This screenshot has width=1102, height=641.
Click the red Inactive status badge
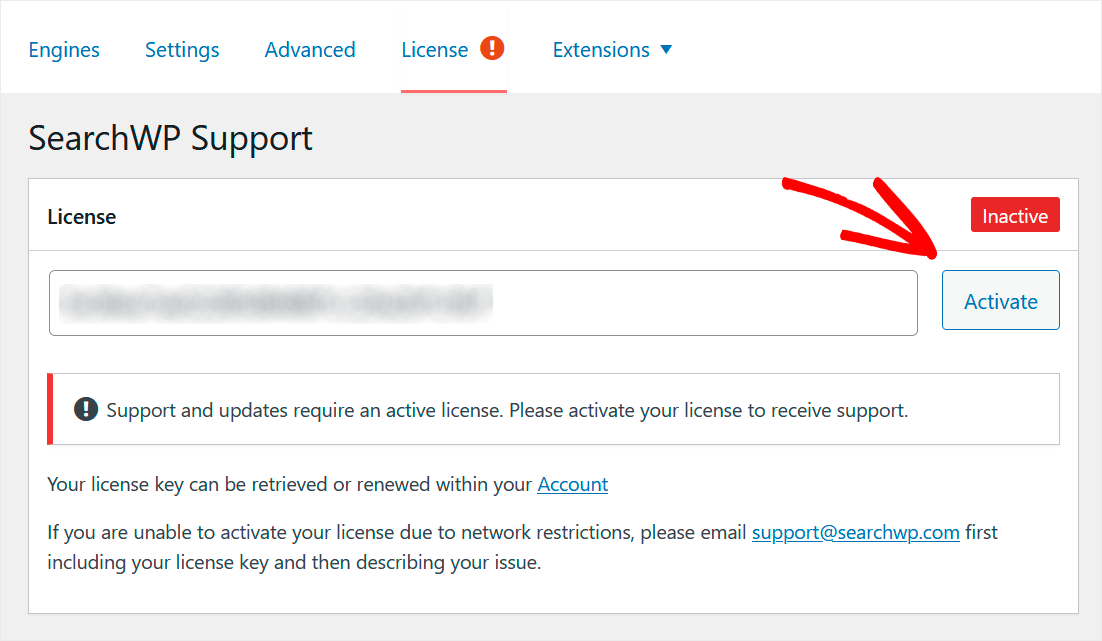pyautogui.click(x=1014, y=216)
